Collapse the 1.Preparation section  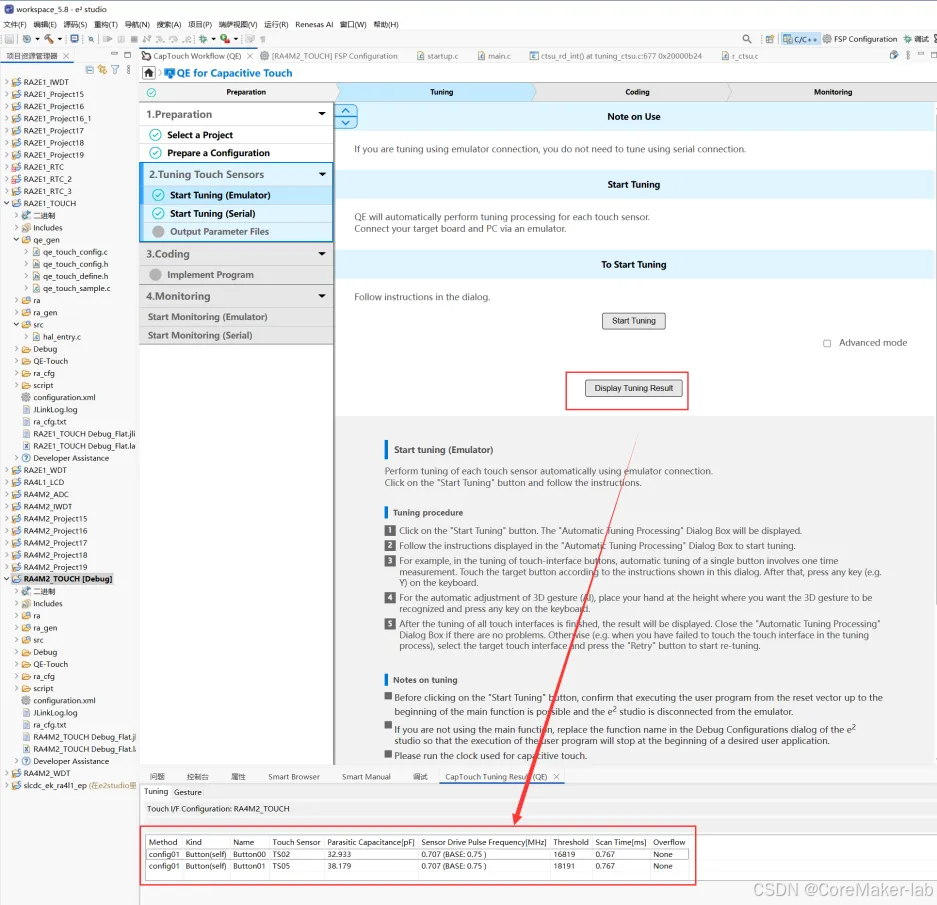[x=322, y=114]
